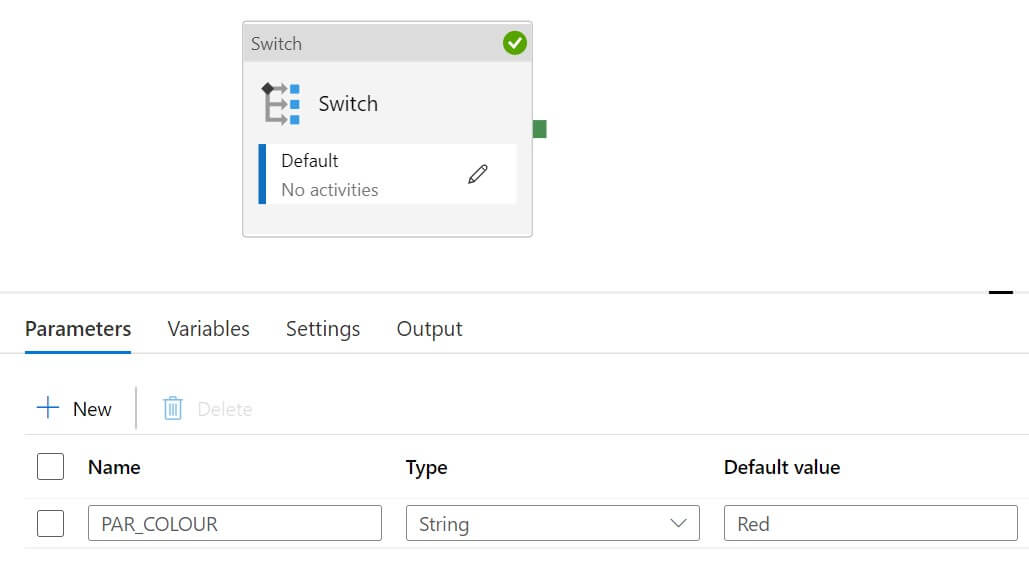Click the Type column header
This screenshot has width=1029, height=574.
tap(426, 467)
